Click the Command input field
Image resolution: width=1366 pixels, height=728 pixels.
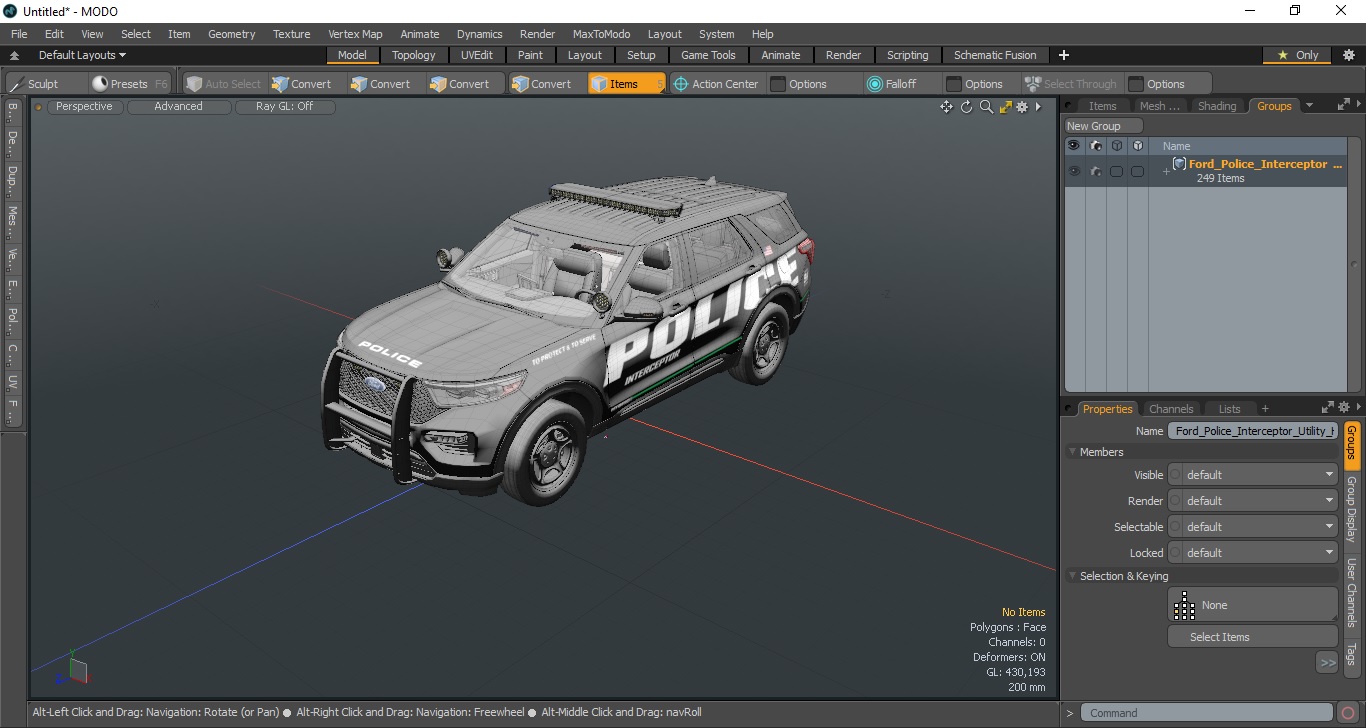(x=1208, y=713)
